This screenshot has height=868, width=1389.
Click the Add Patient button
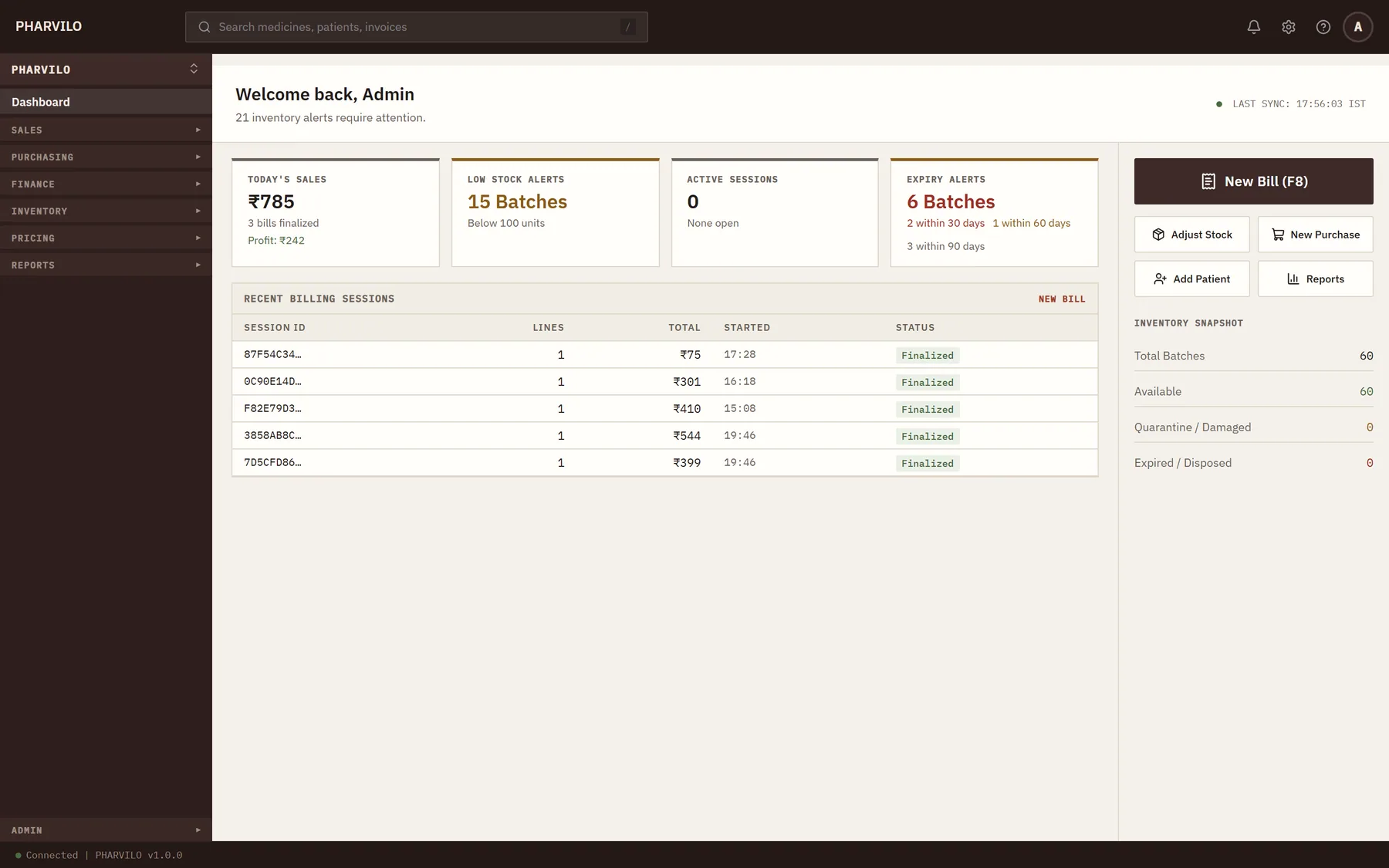click(1191, 279)
